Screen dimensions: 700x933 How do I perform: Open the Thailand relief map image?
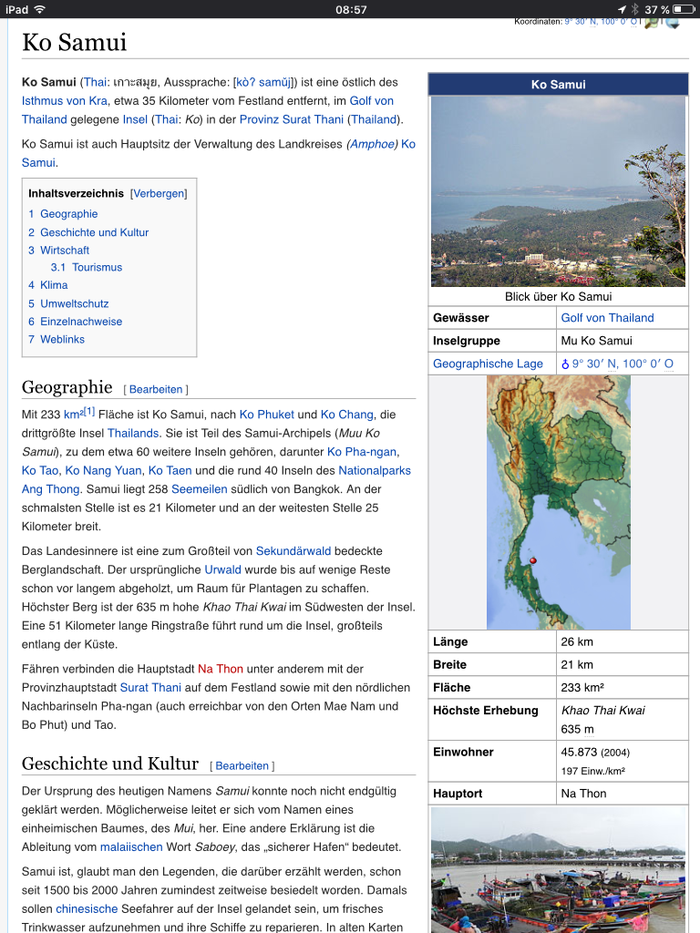tap(558, 502)
